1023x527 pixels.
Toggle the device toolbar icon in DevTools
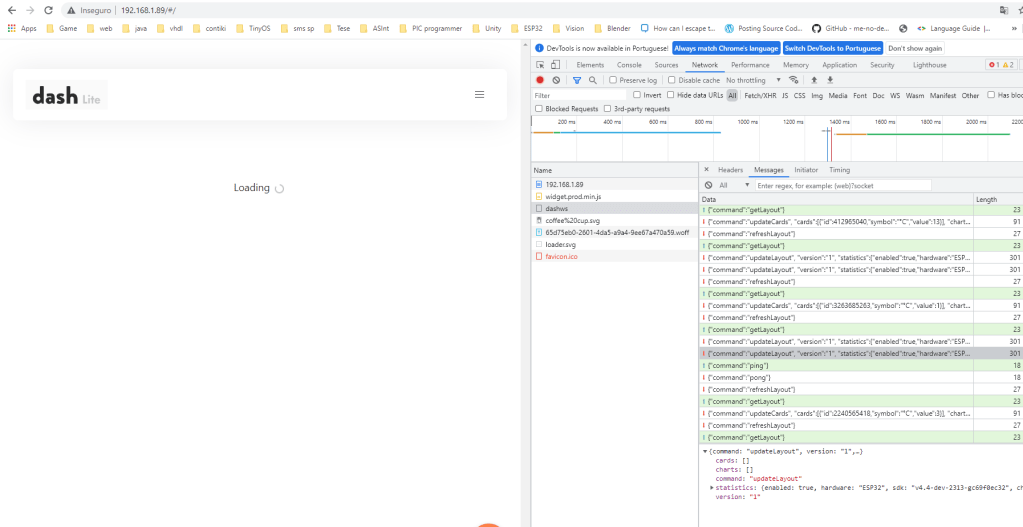pyautogui.click(x=555, y=65)
